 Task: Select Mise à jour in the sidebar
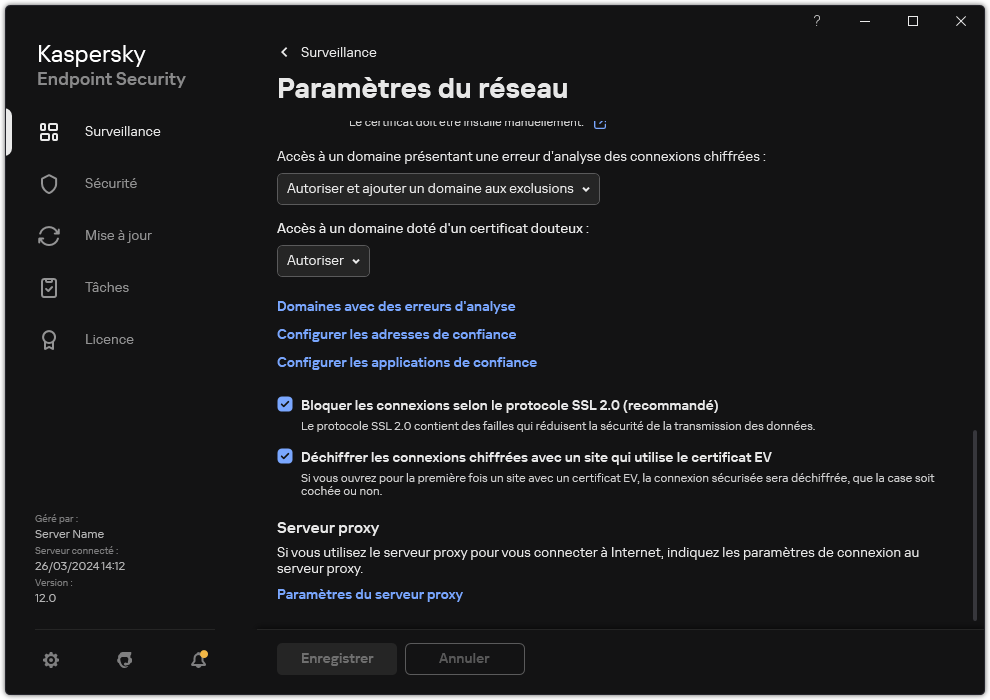(x=49, y=235)
